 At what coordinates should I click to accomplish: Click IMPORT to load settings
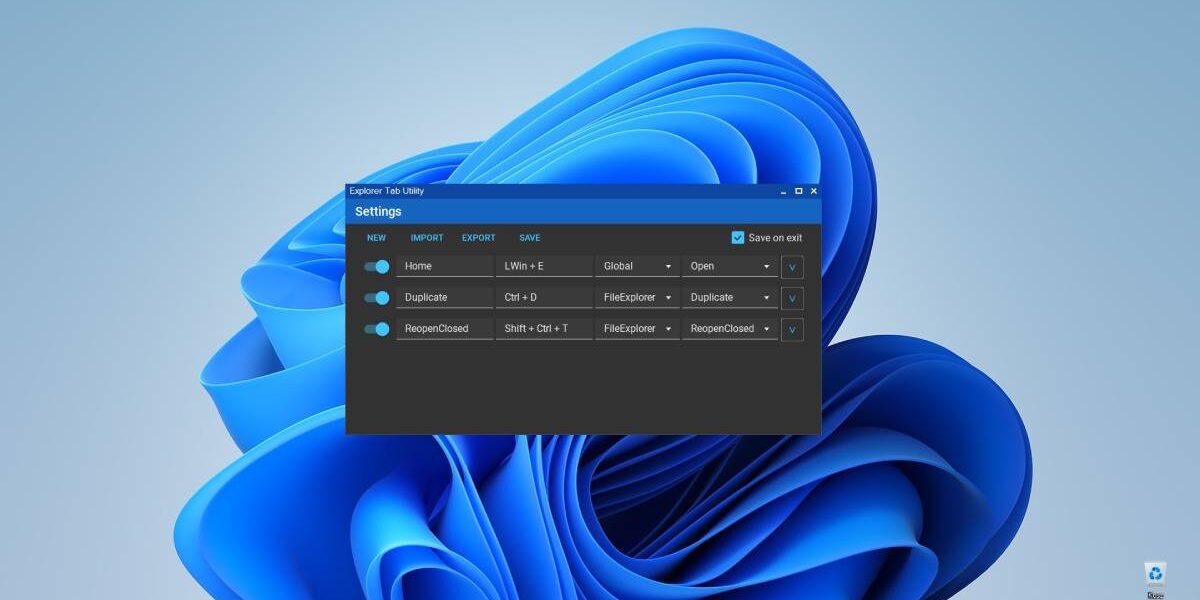point(427,238)
